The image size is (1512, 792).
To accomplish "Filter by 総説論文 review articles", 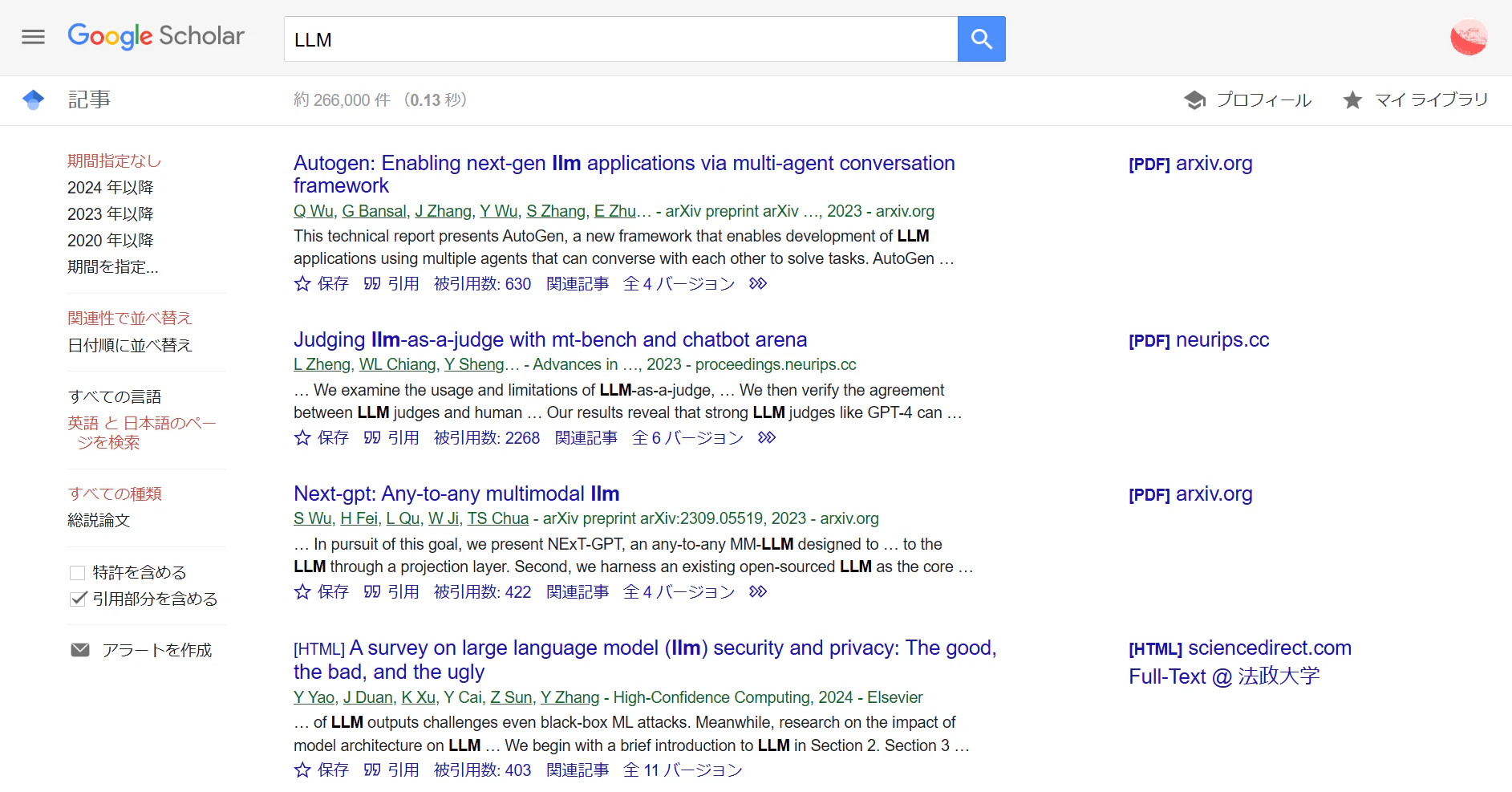I will pos(99,520).
